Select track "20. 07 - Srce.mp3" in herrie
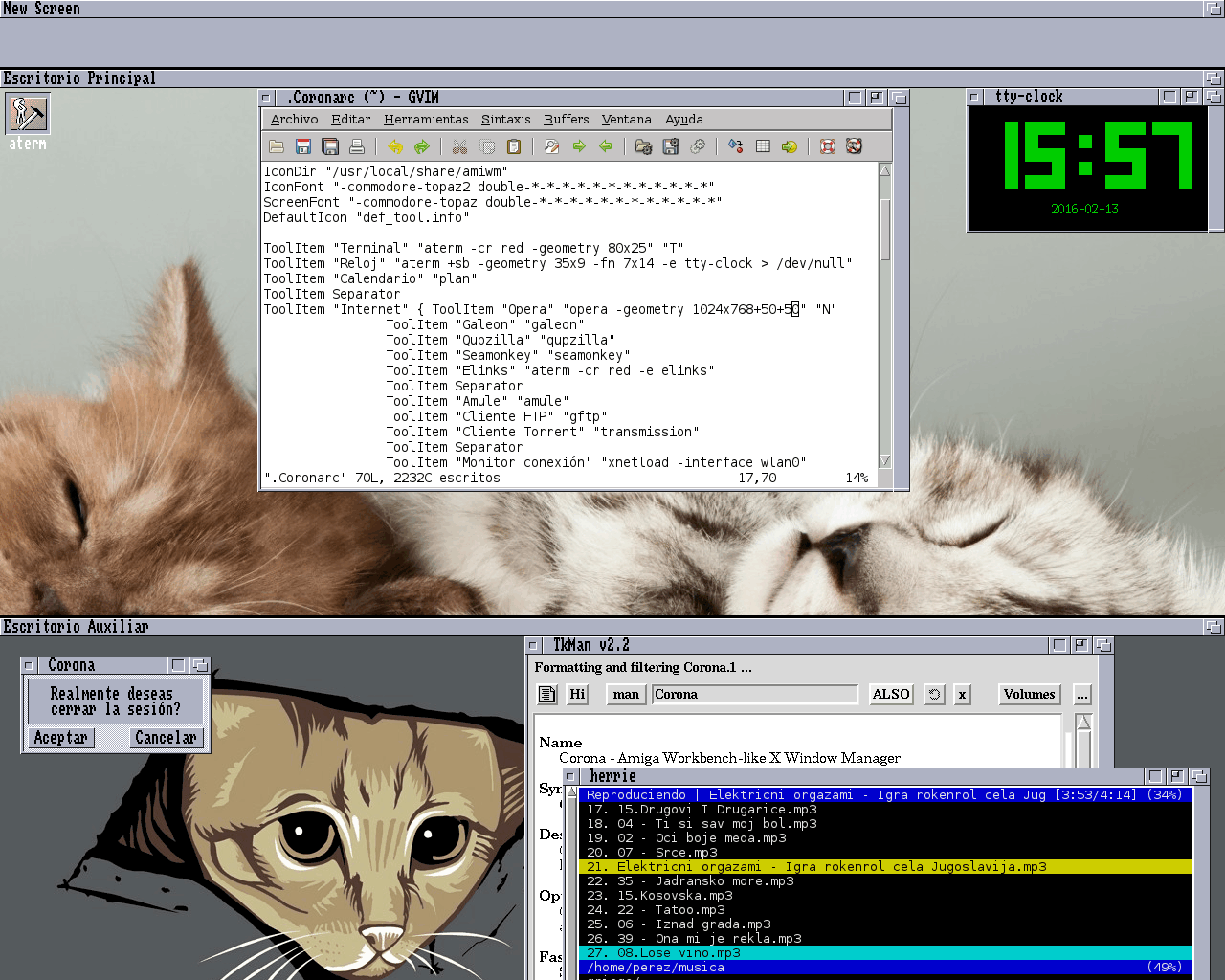 coord(885,853)
